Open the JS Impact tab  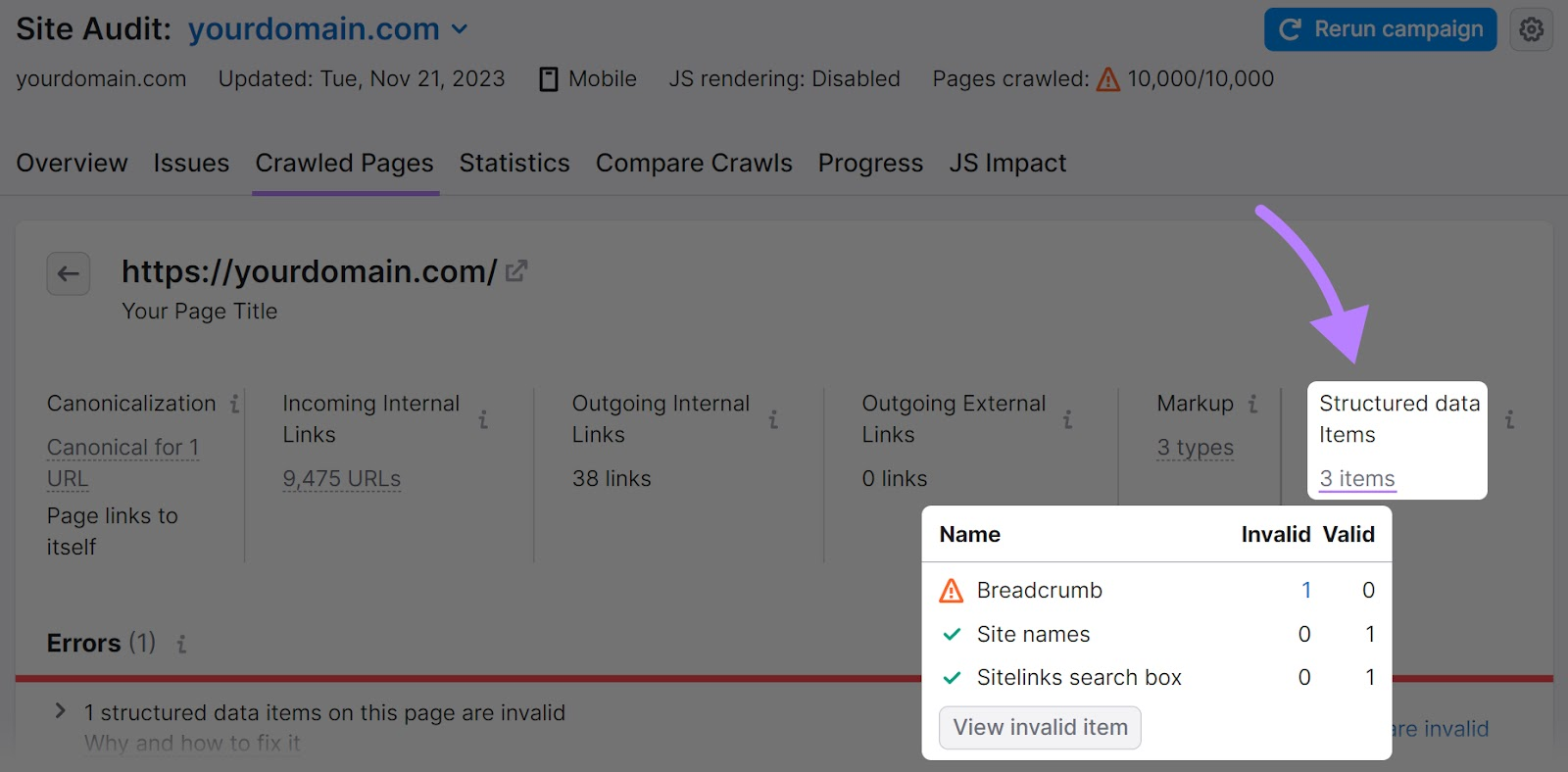click(1007, 163)
